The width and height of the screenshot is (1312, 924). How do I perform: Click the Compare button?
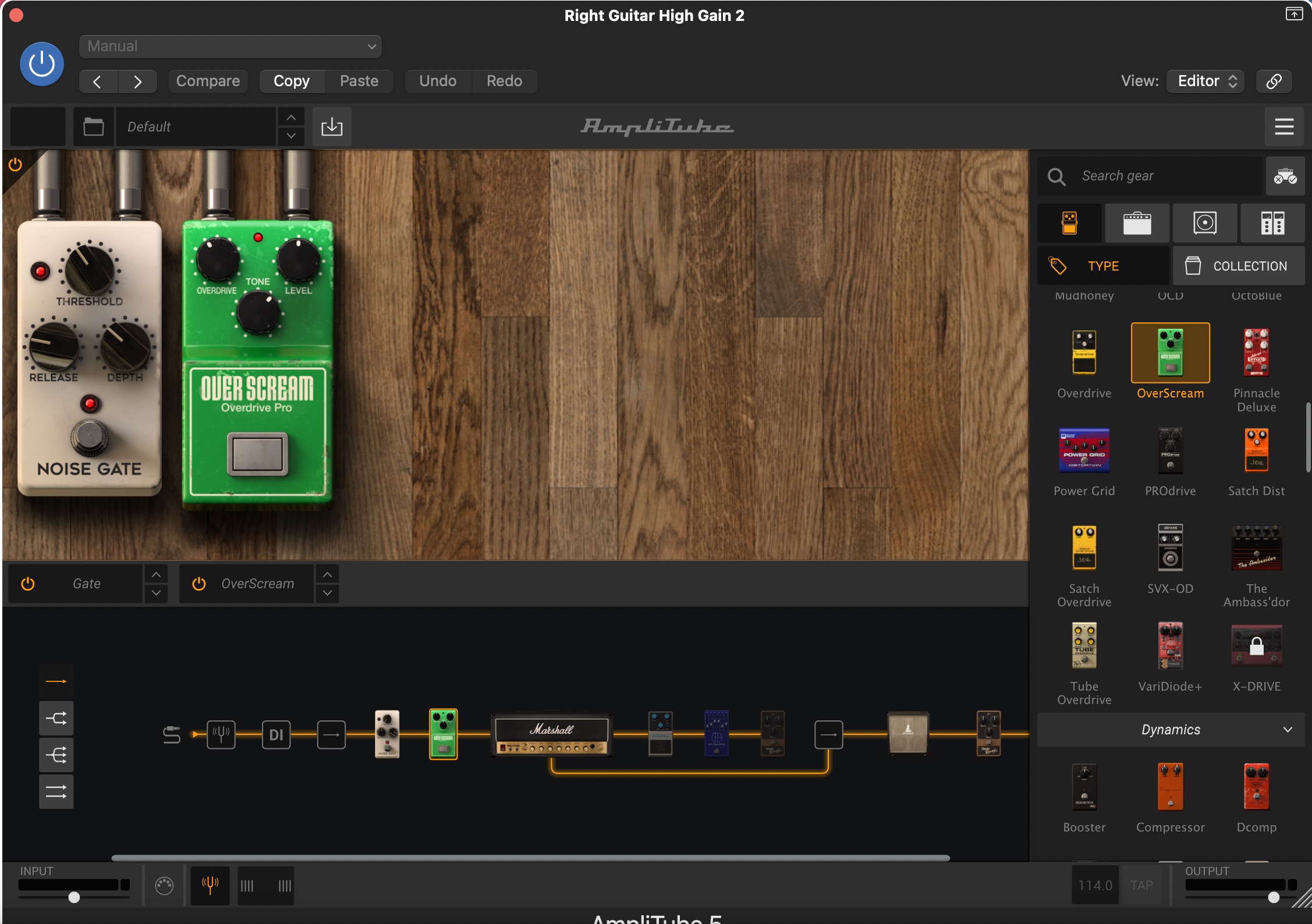pos(208,81)
